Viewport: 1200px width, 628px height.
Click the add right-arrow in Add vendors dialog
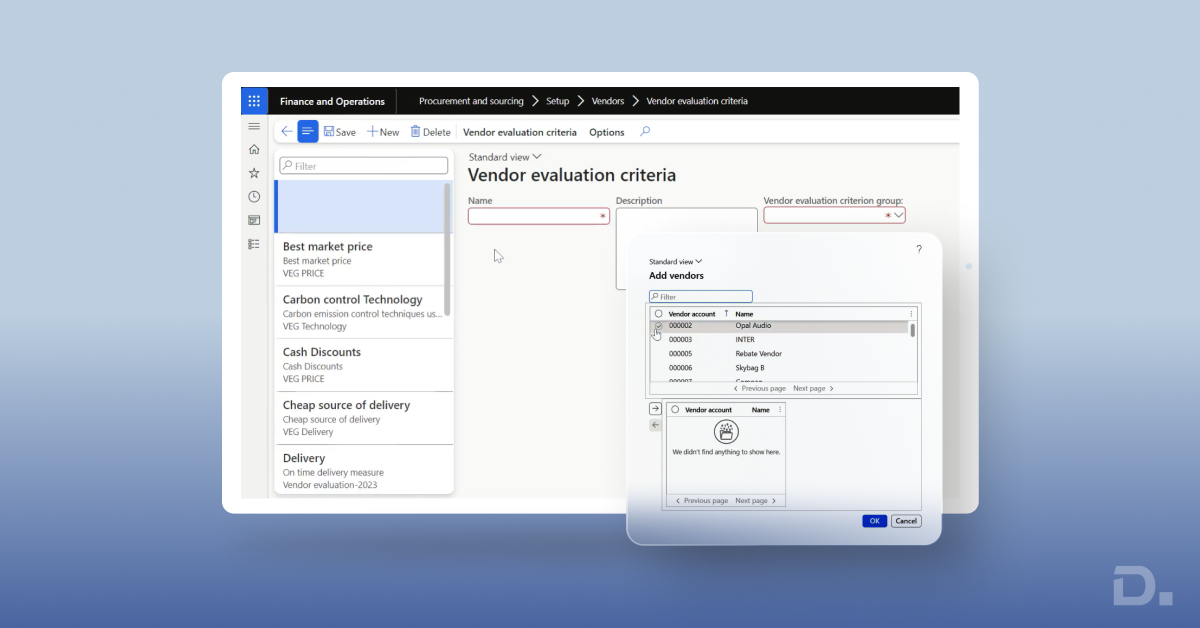[655, 409]
